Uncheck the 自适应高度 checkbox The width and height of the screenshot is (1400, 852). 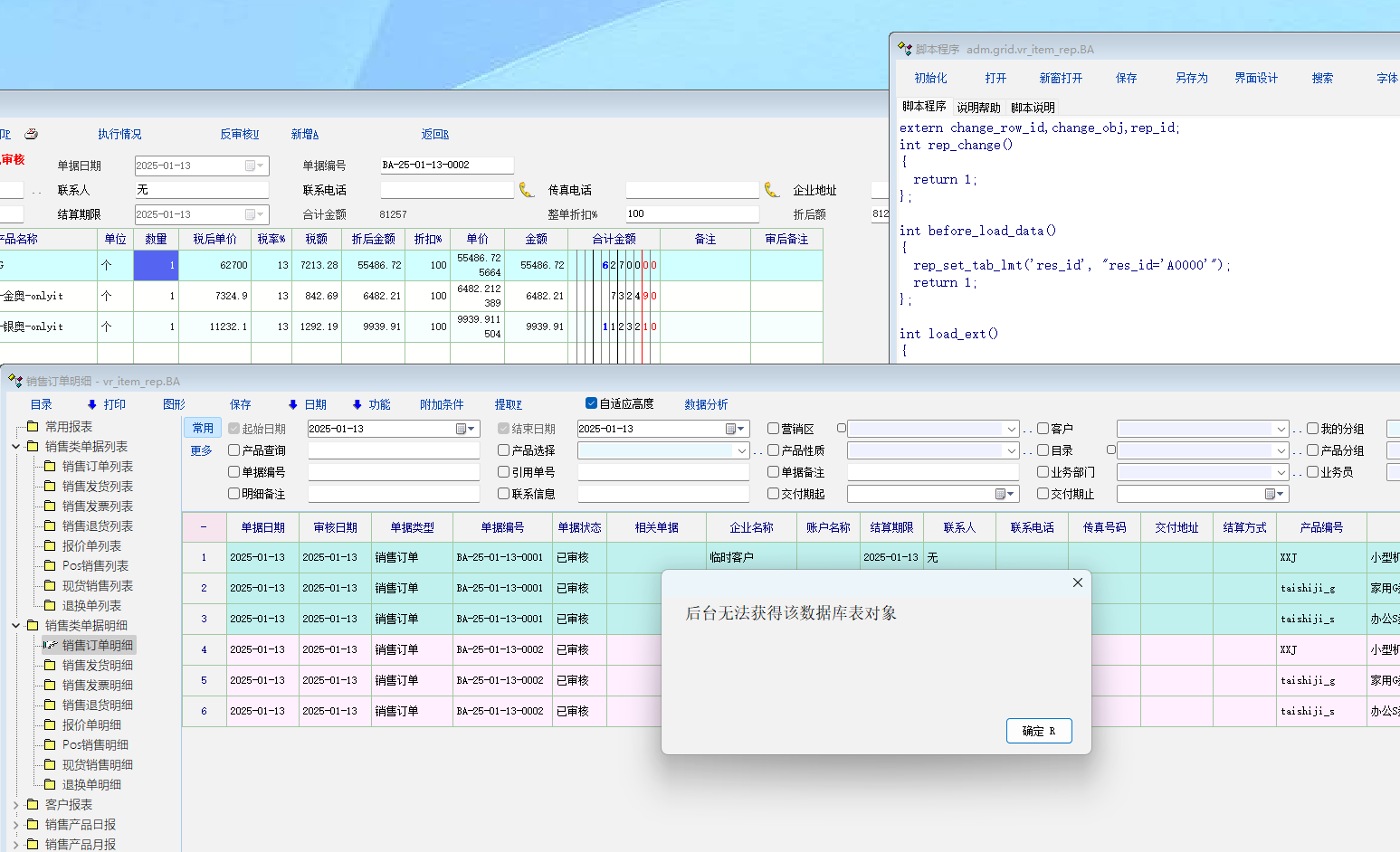coord(591,403)
